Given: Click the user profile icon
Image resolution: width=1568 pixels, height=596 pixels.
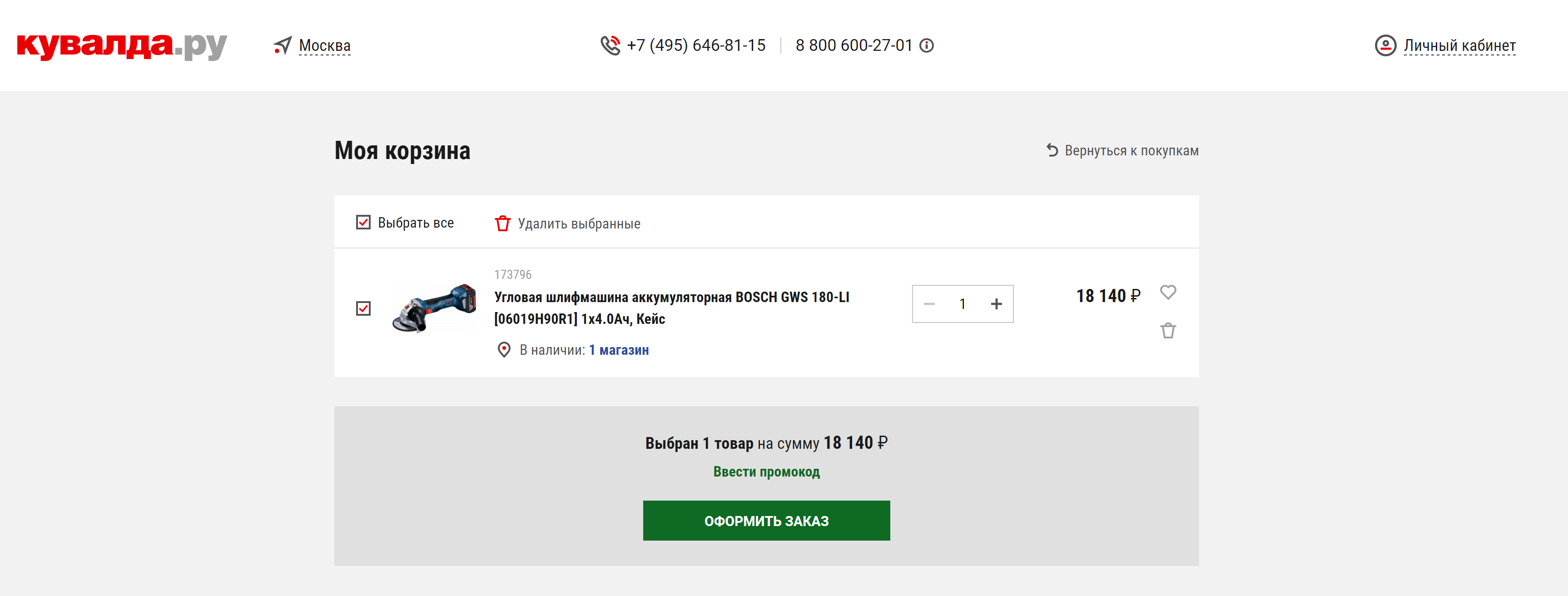Looking at the screenshot, I should [1385, 46].
